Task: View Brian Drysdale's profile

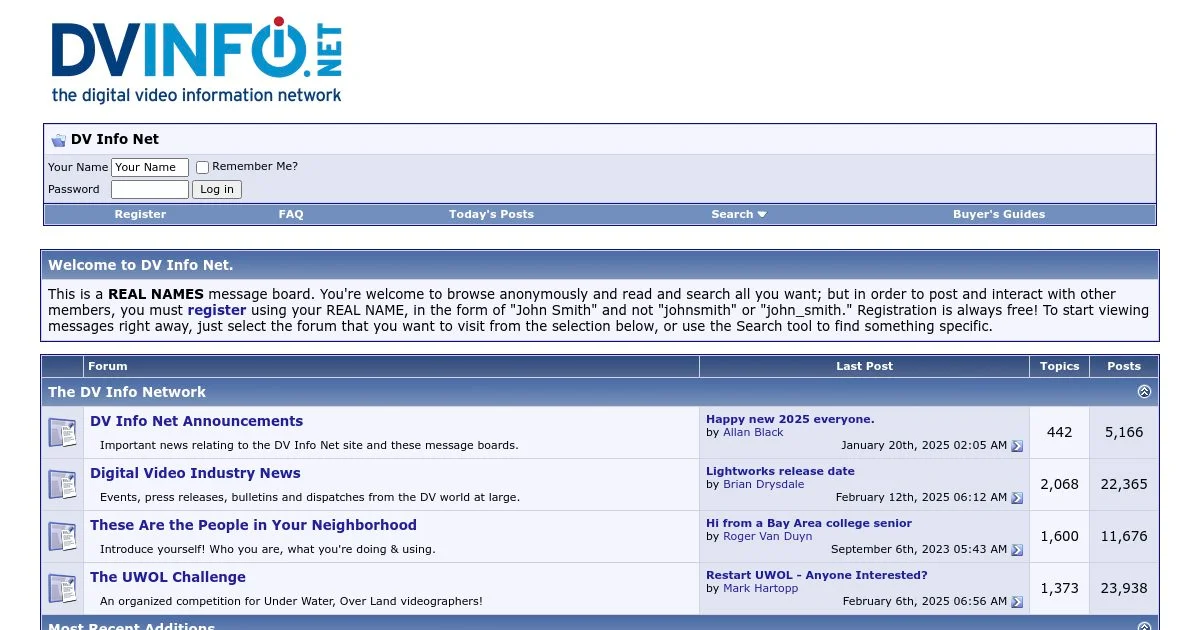Action: (x=765, y=484)
